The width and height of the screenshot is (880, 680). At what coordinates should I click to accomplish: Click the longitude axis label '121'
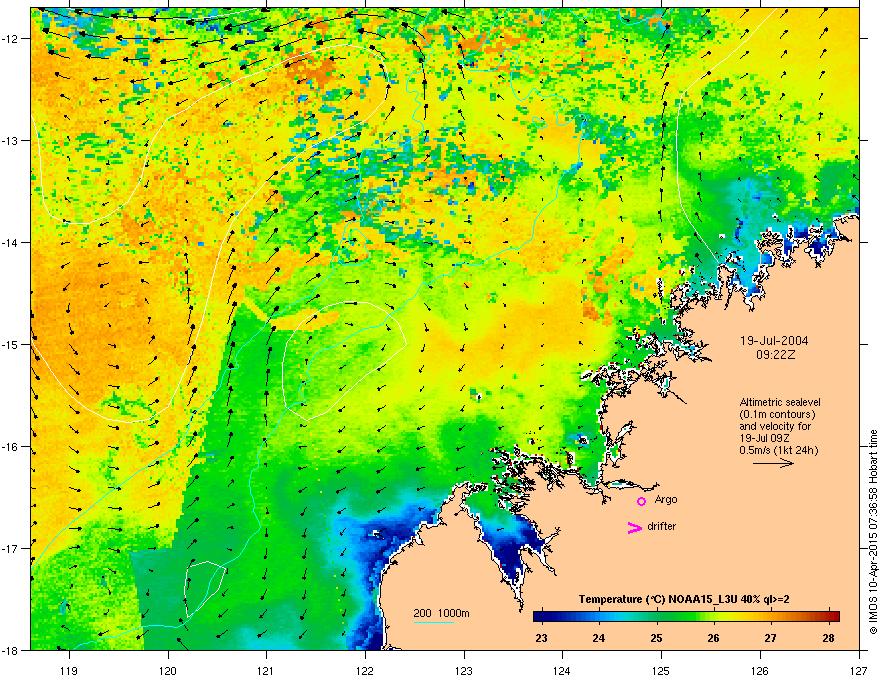click(x=266, y=670)
